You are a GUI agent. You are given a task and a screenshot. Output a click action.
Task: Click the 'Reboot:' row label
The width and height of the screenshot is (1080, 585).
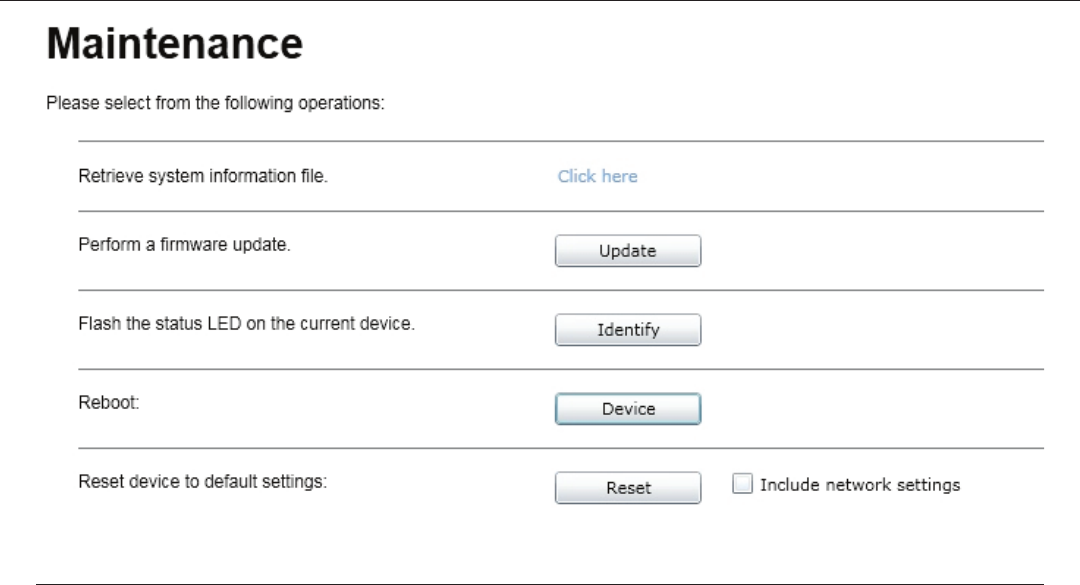[108, 402]
